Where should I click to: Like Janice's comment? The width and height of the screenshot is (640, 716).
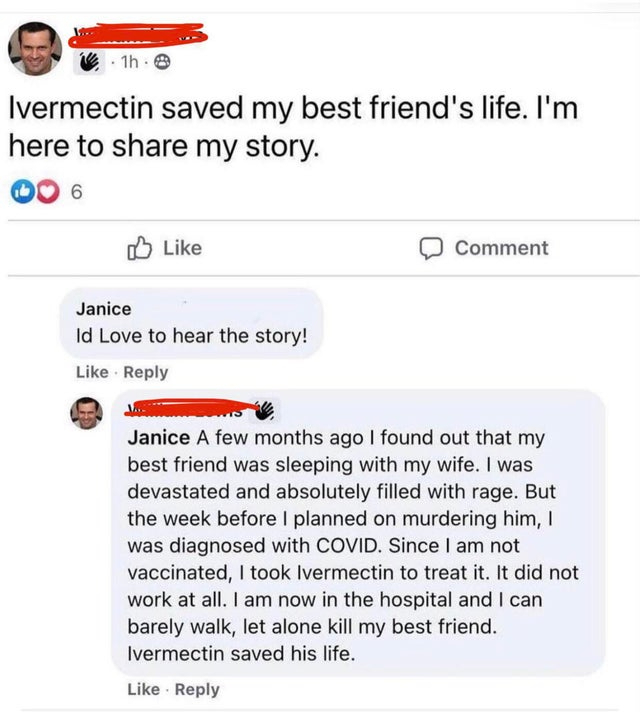91,372
